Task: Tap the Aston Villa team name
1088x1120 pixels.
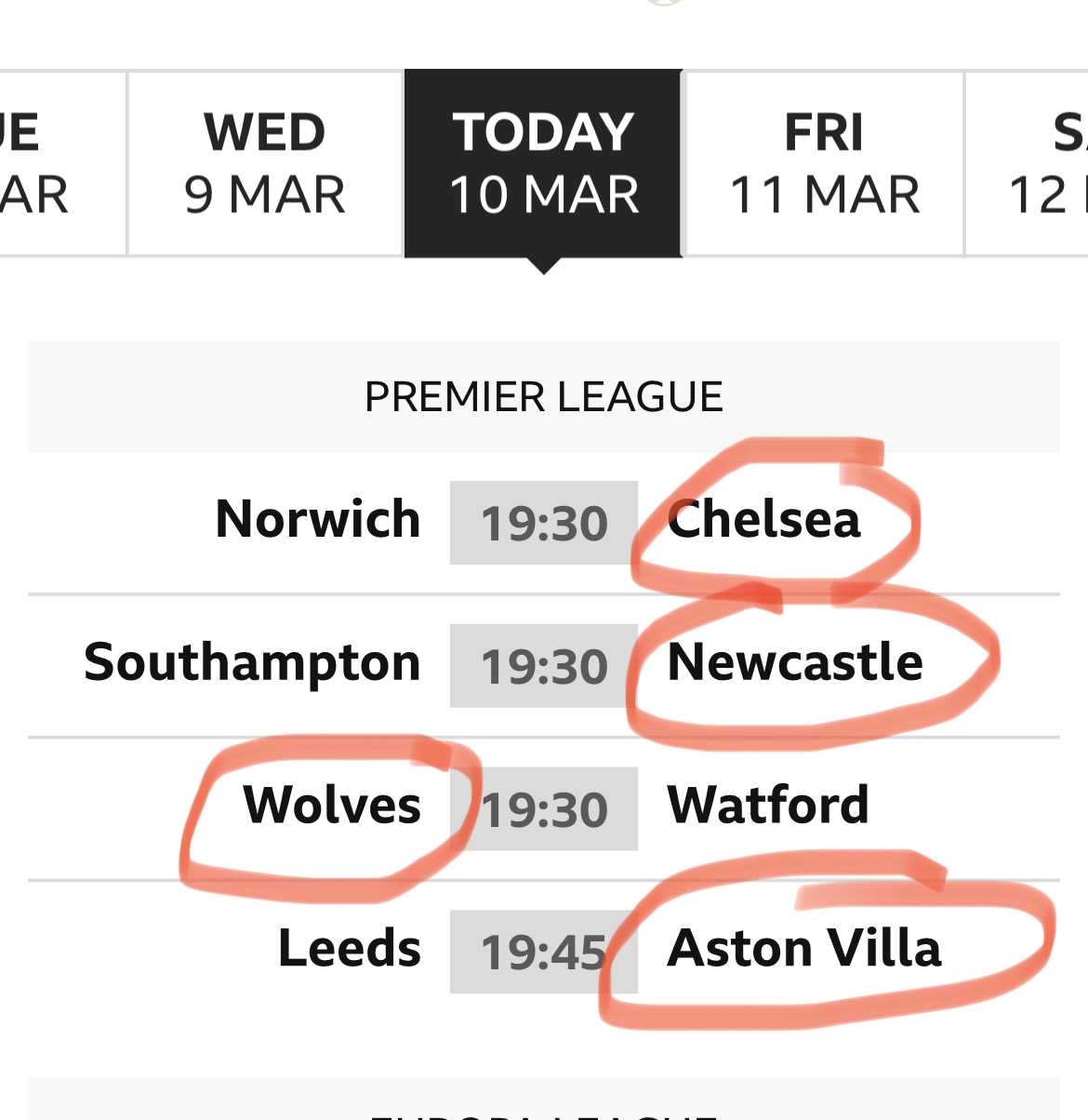Action: [804, 948]
